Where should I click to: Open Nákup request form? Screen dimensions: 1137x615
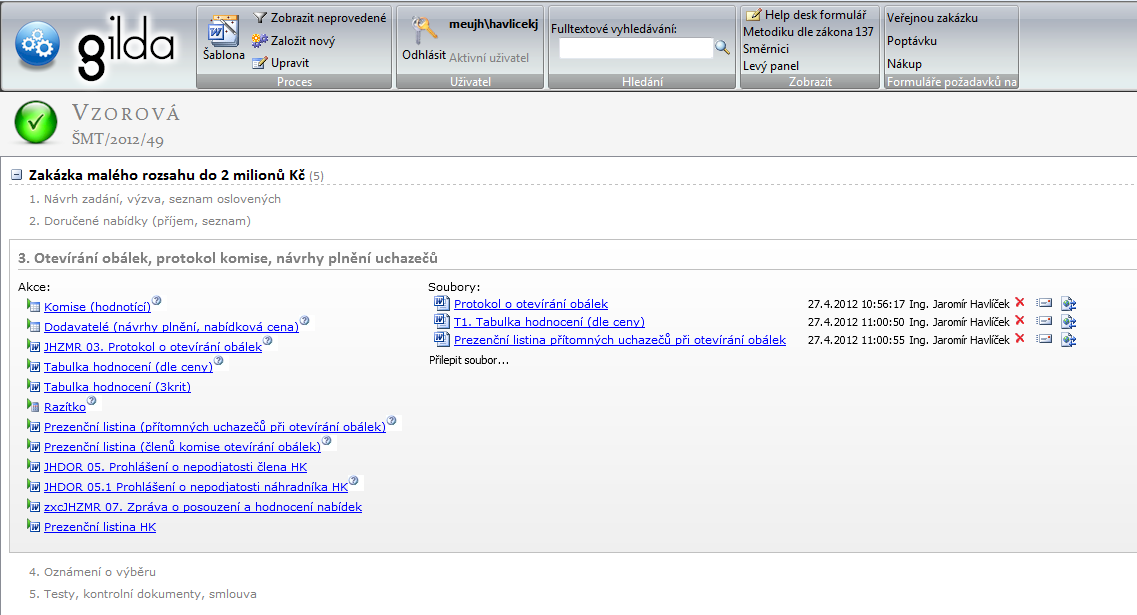(x=904, y=64)
